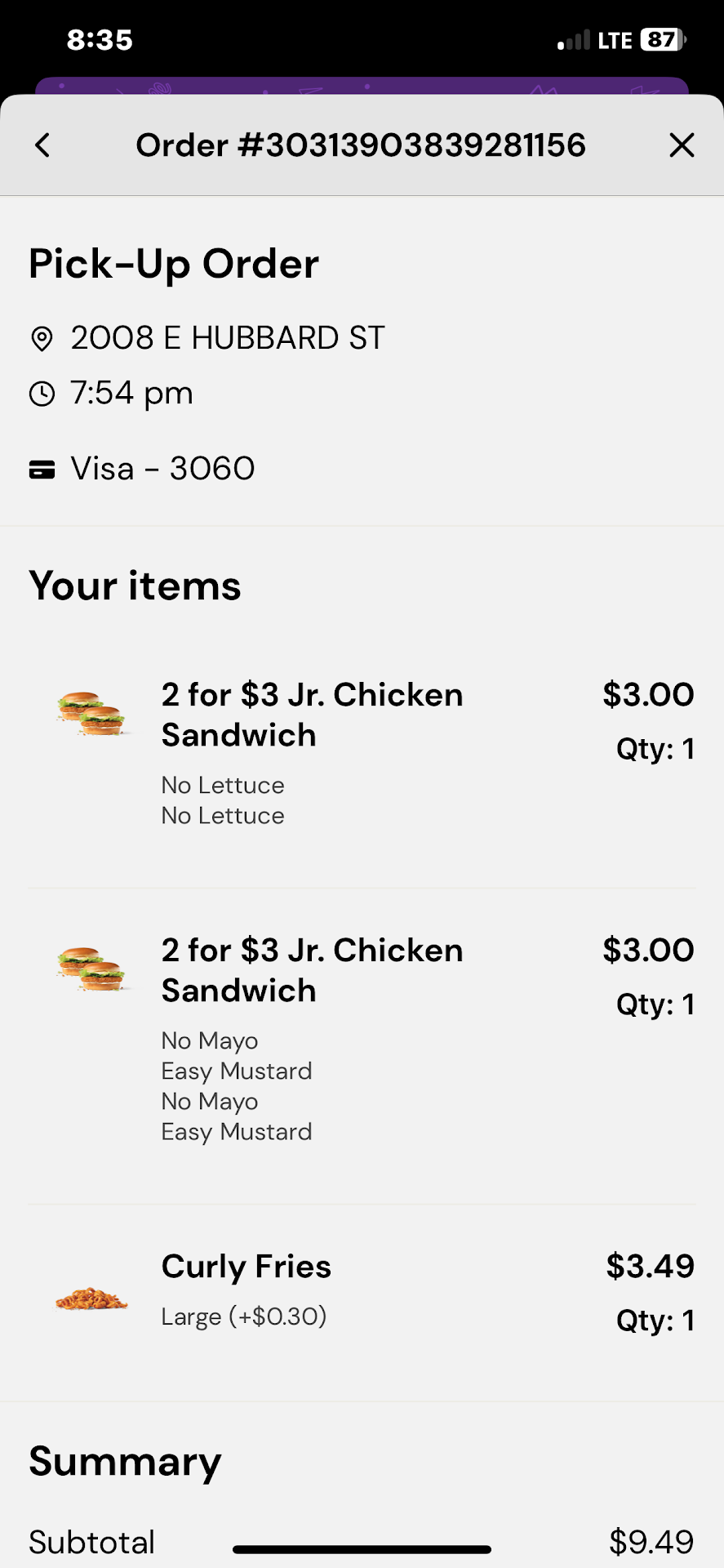Tap the Visa - 3060 payment method
The image size is (724, 1568).
click(162, 469)
